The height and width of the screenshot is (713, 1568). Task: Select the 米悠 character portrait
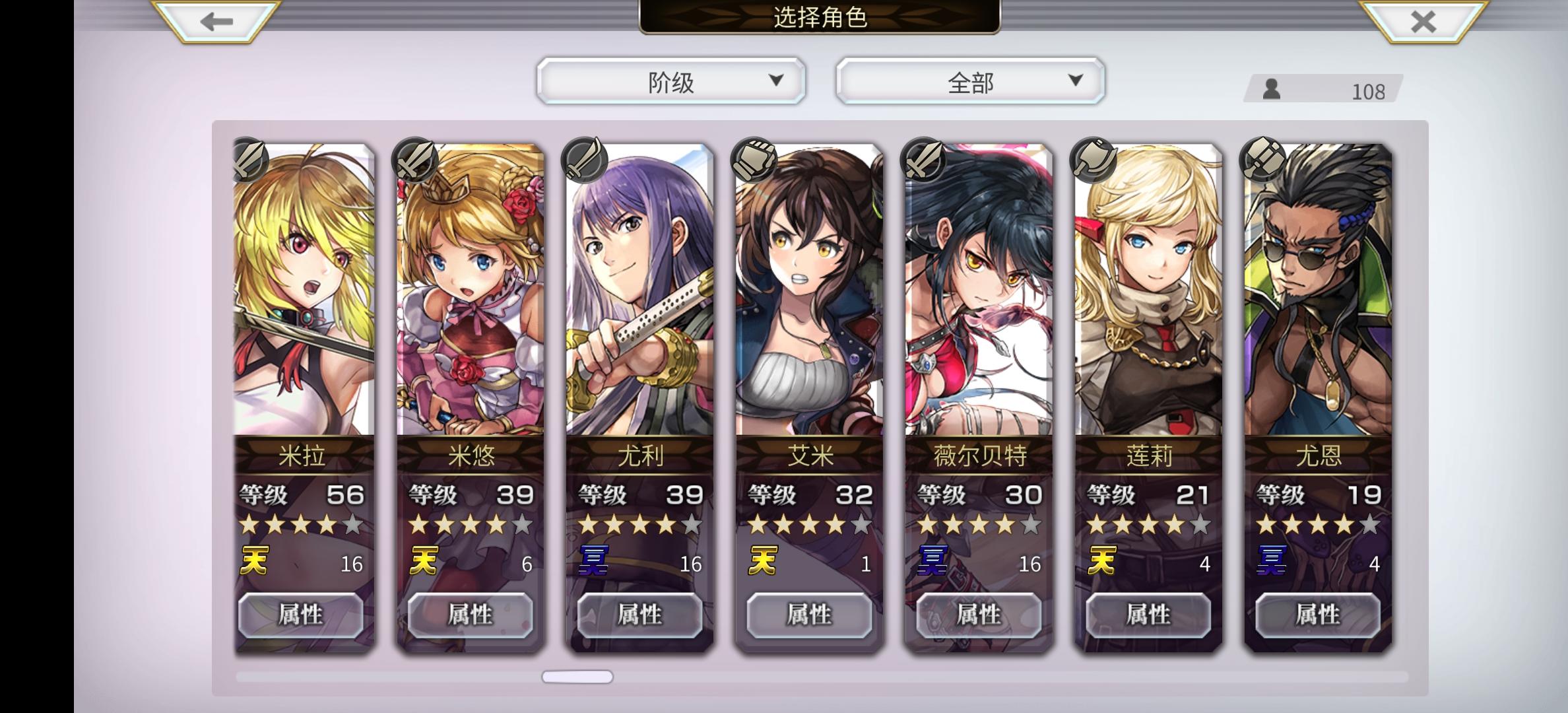tap(470, 289)
